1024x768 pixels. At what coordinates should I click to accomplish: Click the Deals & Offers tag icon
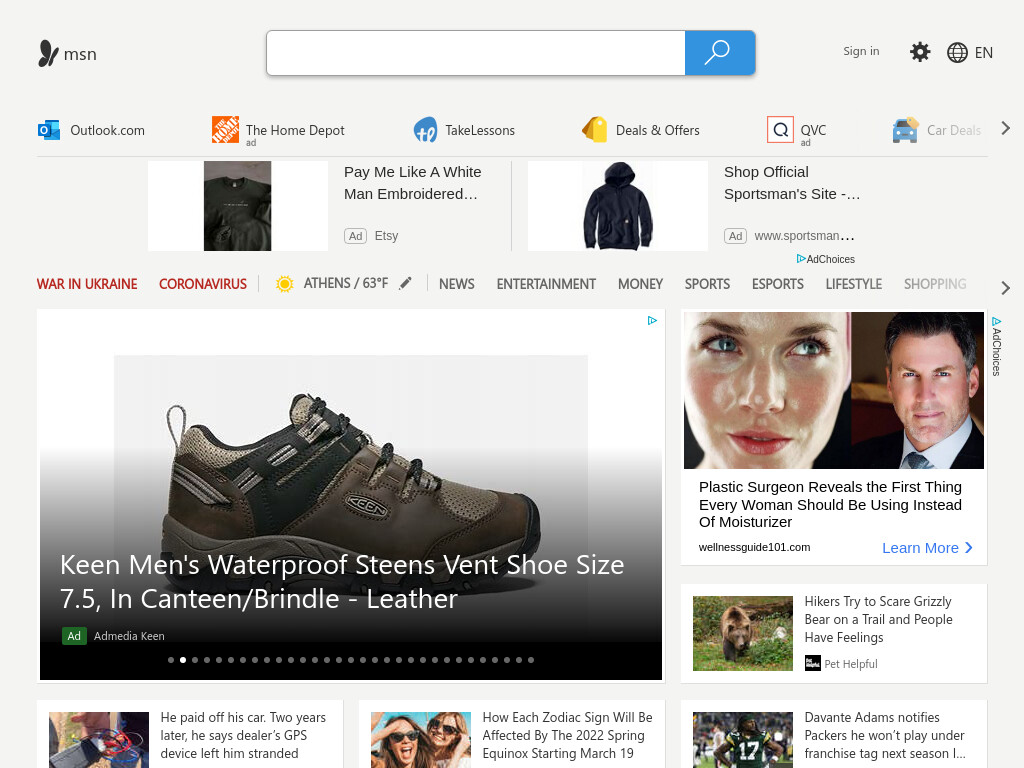pos(594,129)
